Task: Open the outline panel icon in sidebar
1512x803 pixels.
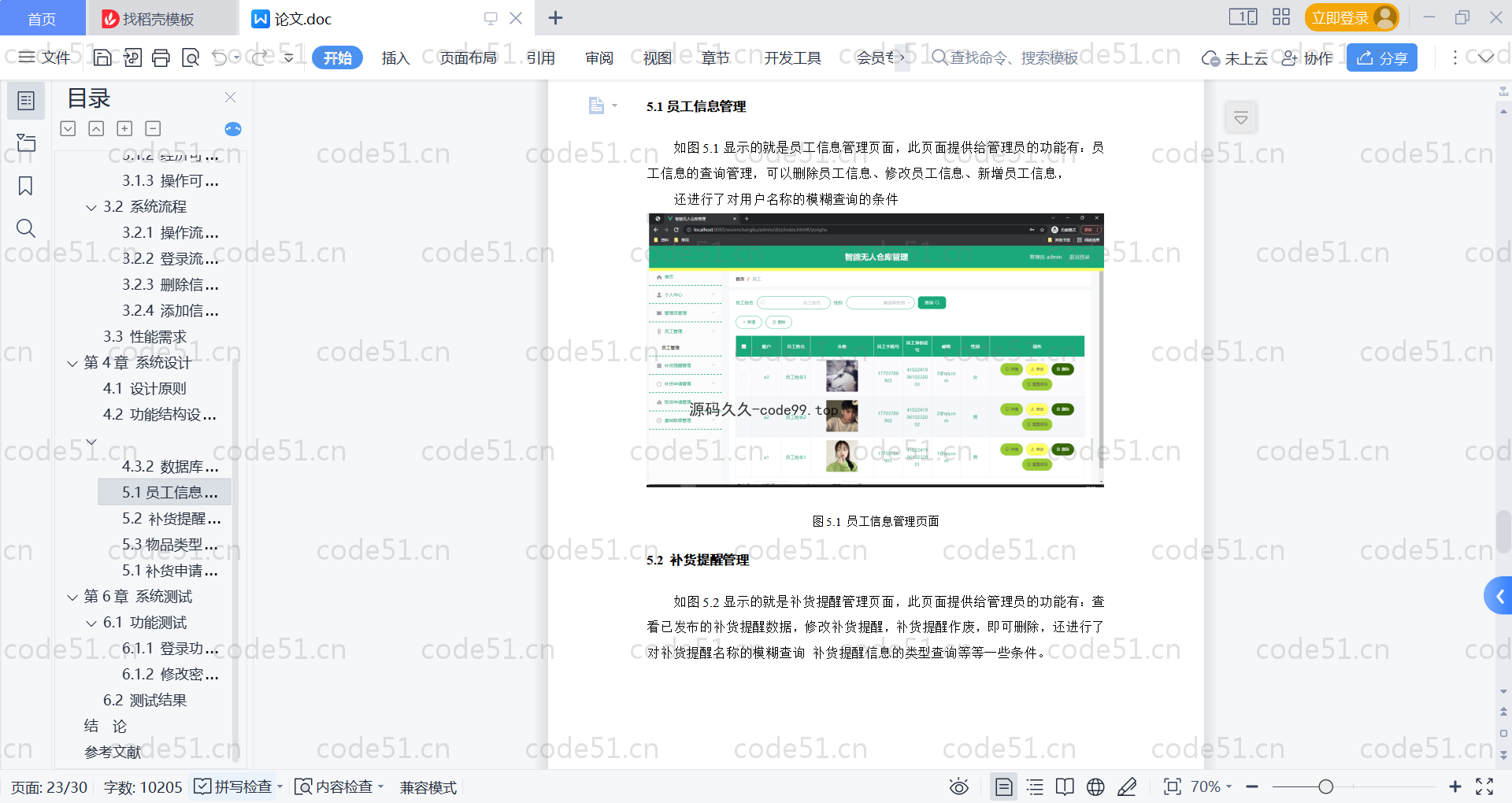Action: point(26,101)
